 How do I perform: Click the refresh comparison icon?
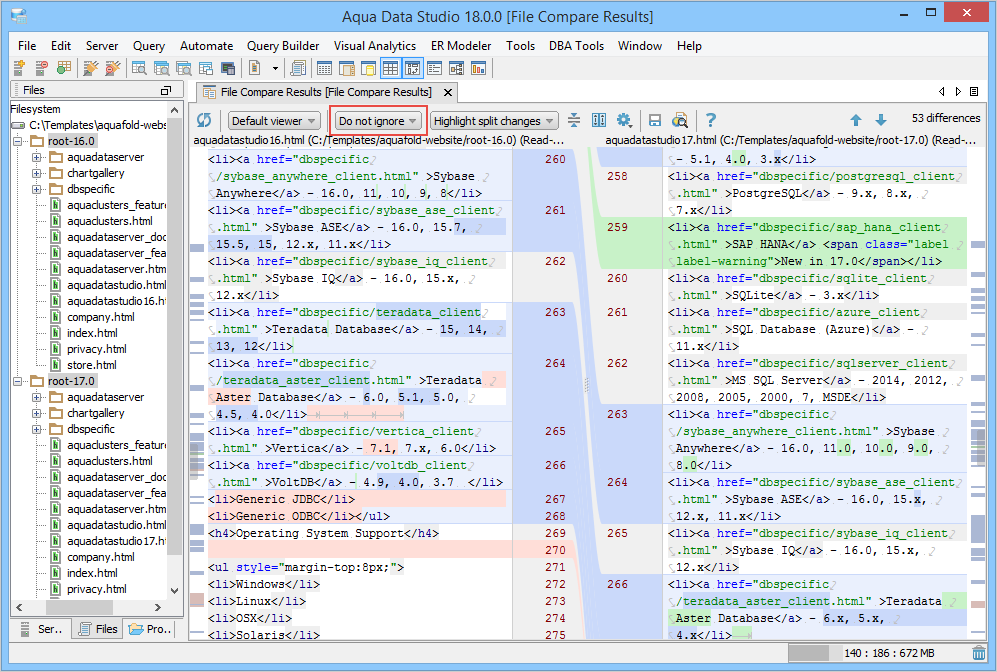point(204,121)
